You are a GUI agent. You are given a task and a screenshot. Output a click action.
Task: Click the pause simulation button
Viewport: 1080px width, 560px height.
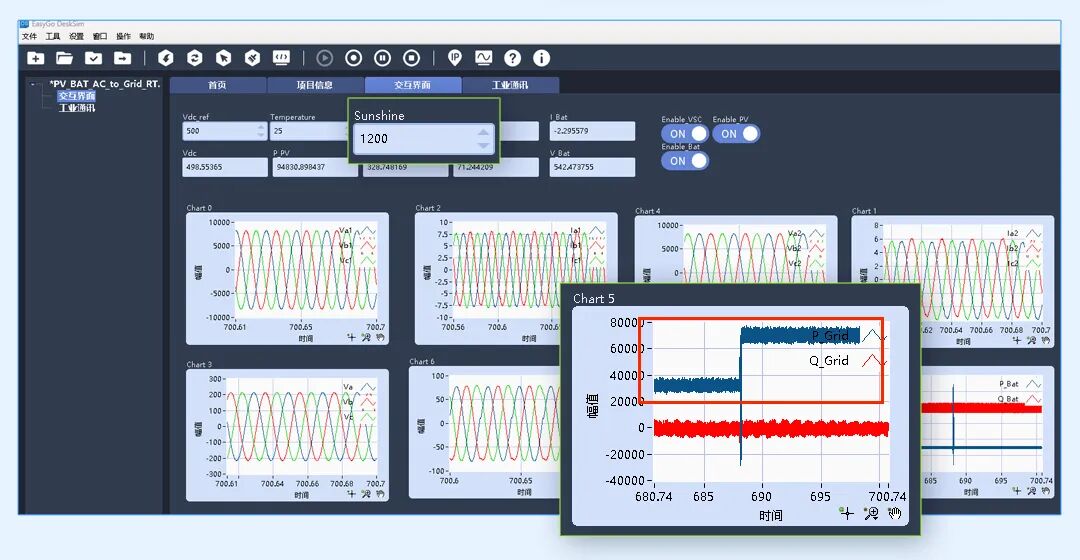coord(382,59)
